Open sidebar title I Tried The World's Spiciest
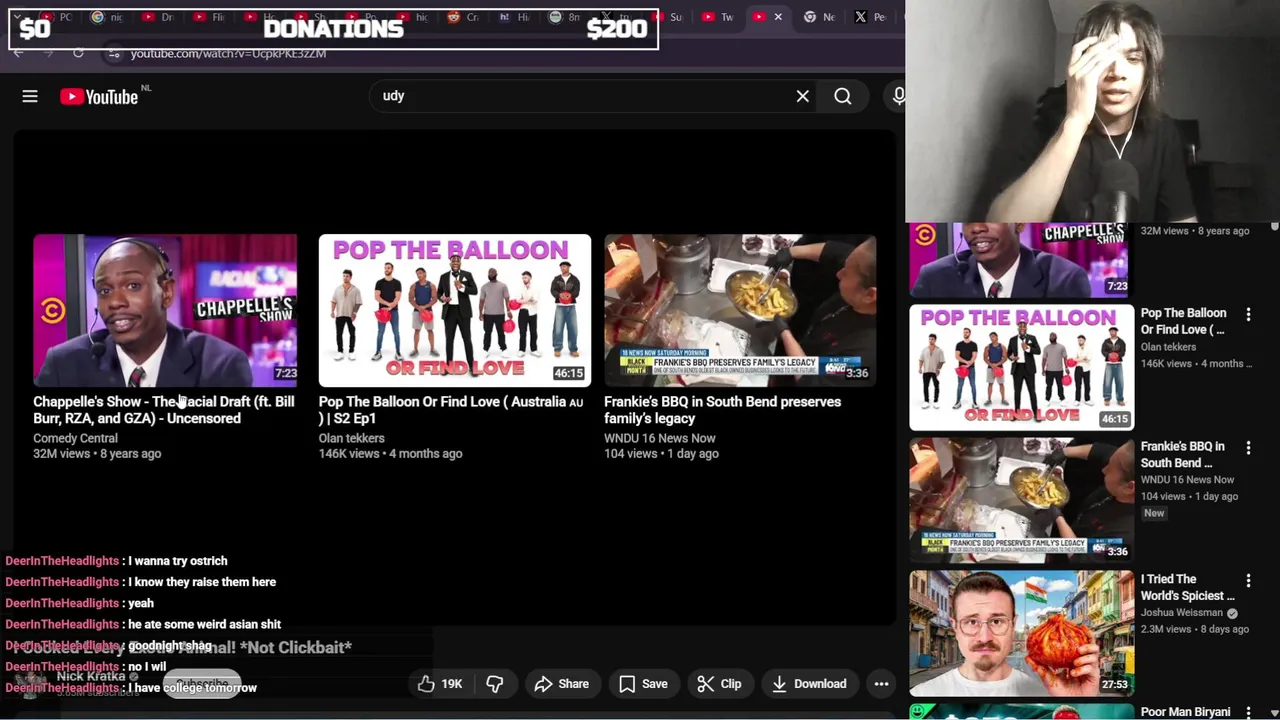The width and height of the screenshot is (1280, 720). pos(1188,587)
